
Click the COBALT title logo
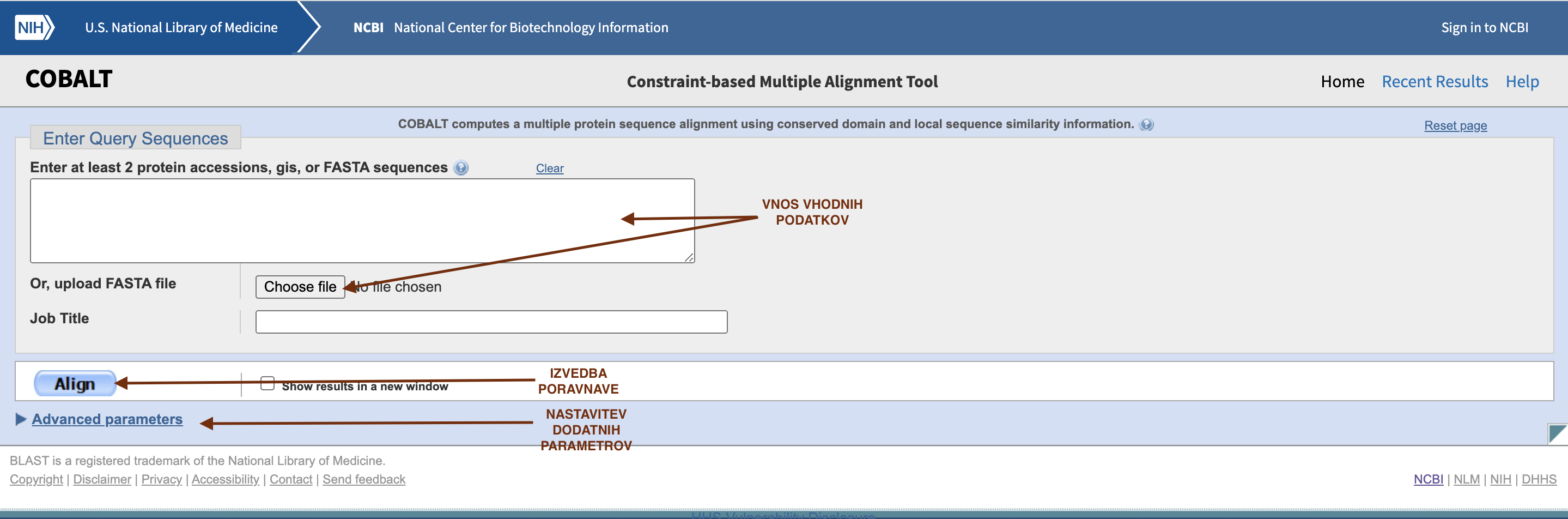click(x=69, y=79)
